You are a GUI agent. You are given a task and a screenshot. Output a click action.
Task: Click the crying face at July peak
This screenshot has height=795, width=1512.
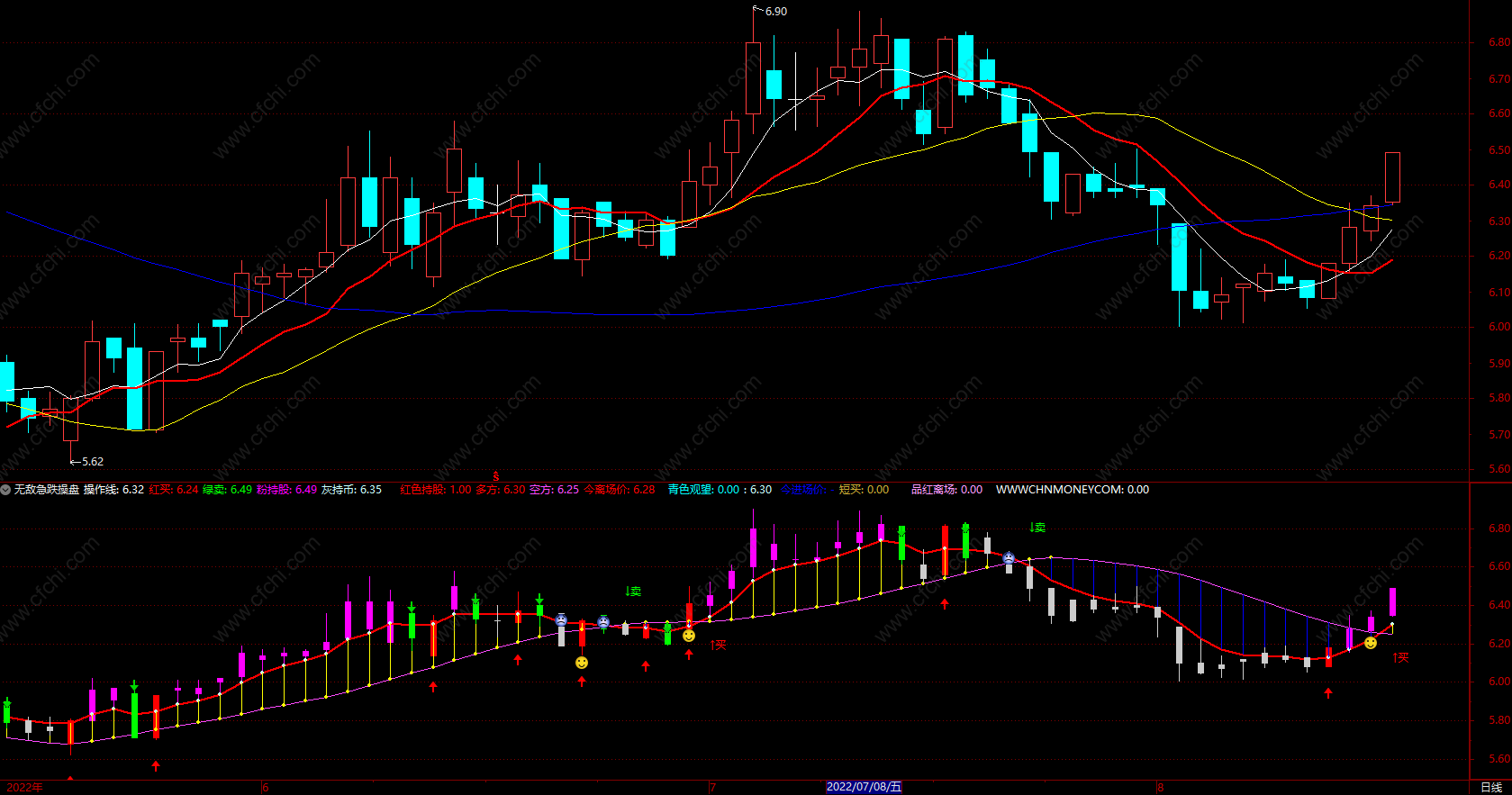click(1009, 559)
